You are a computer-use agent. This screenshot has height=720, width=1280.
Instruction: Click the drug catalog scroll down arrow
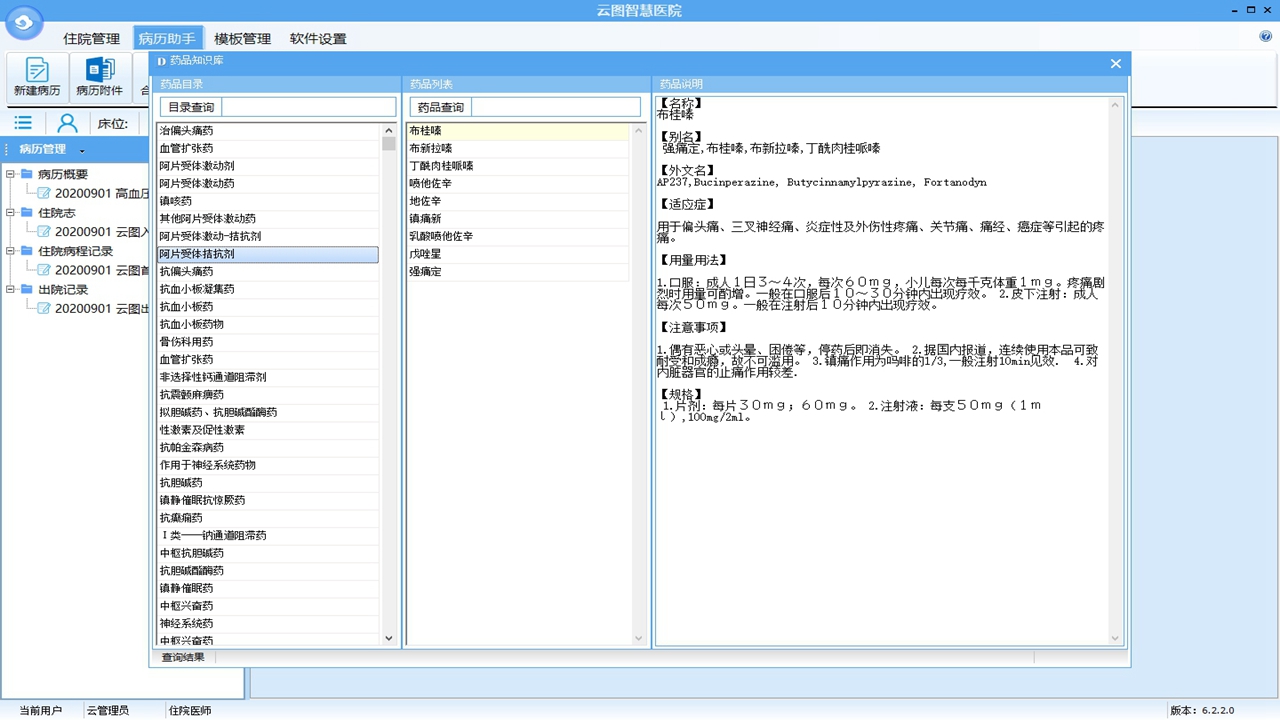[389, 638]
